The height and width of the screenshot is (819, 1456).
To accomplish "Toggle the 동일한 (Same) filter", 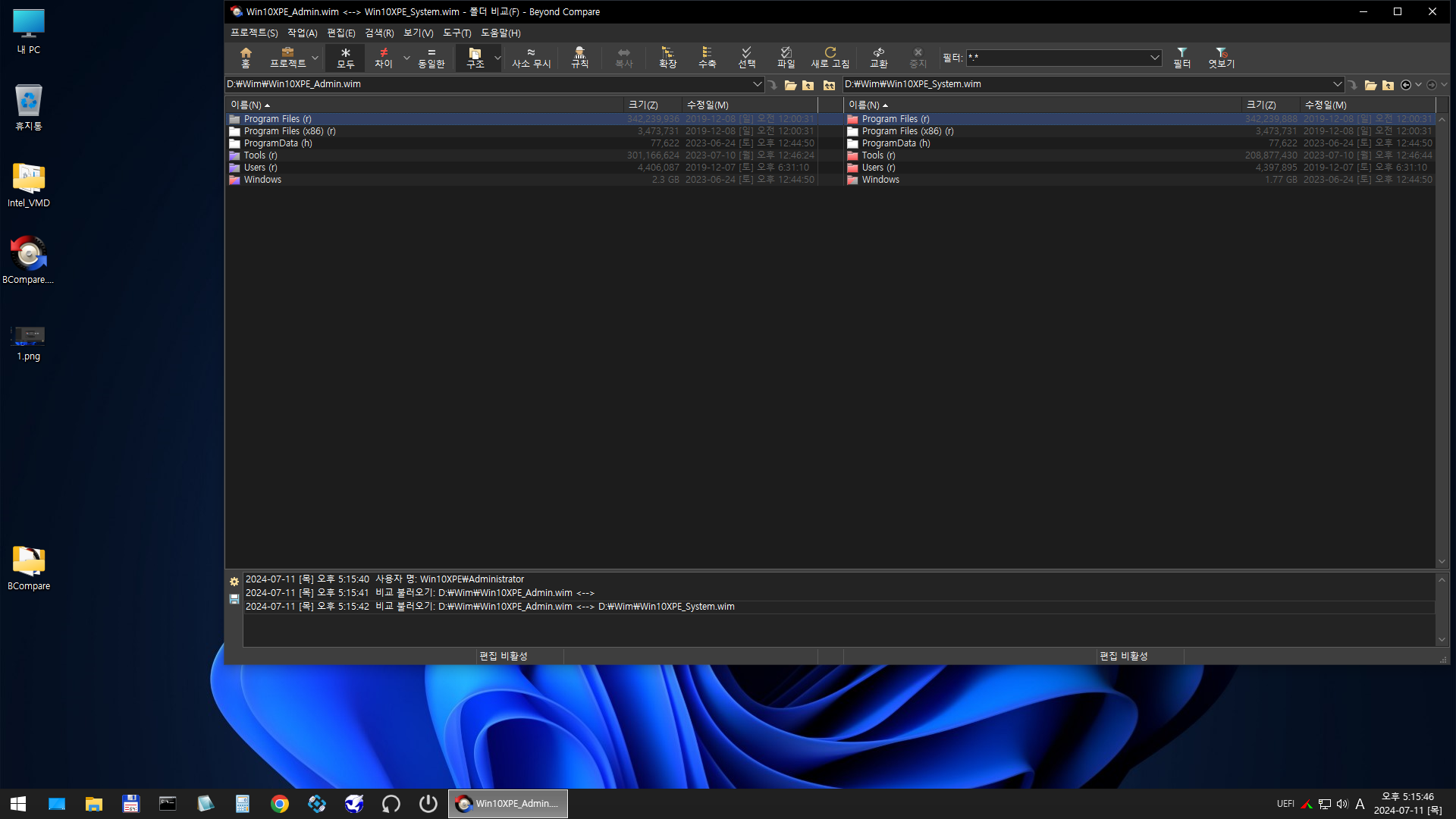I will pos(431,58).
